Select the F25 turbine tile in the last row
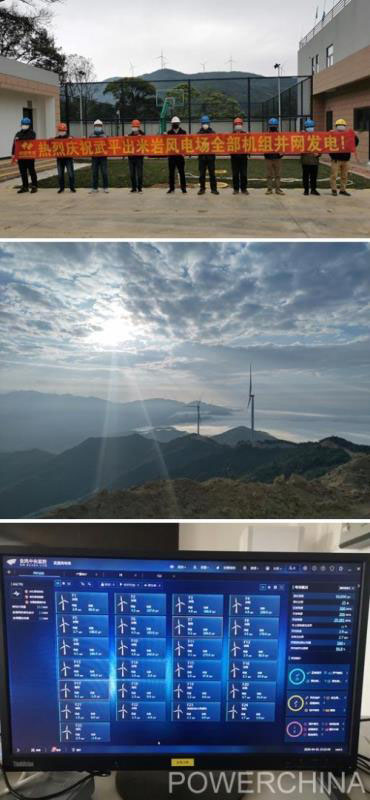The image size is (370, 800). [x=85, y=732]
